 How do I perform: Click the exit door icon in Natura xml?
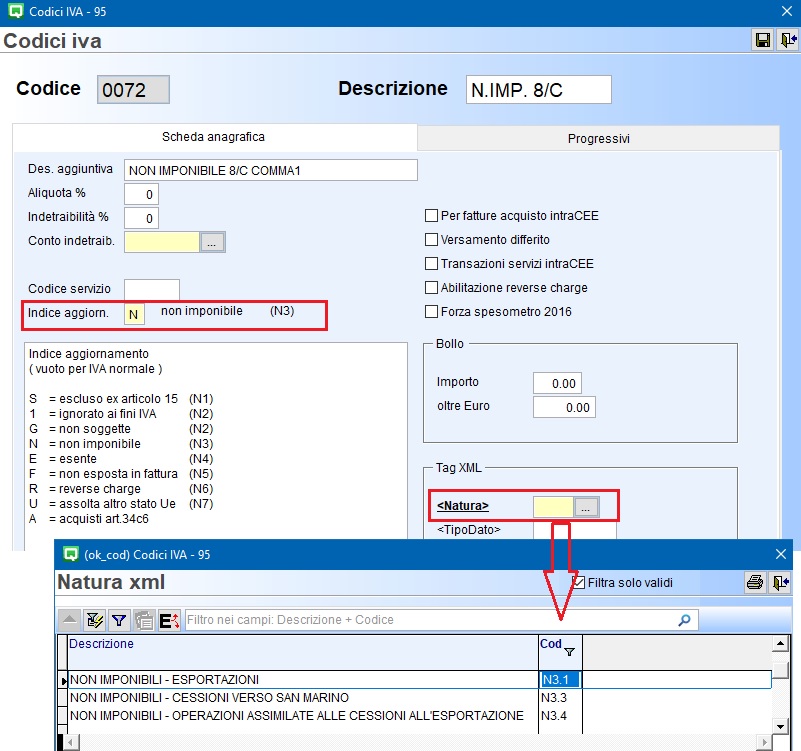pyautogui.click(x=781, y=582)
